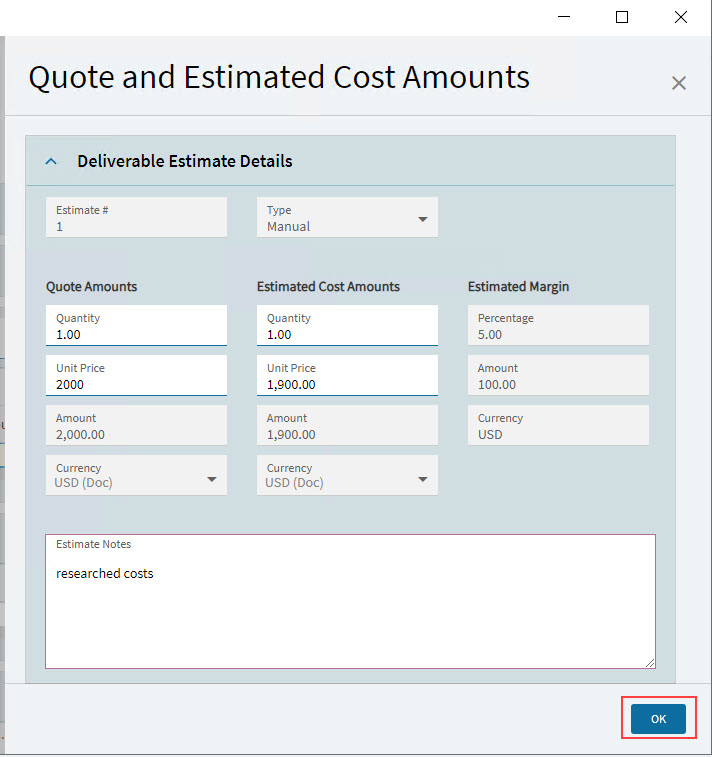This screenshot has width=712, height=757.
Task: Minimize the window
Action: pyautogui.click(x=564, y=17)
